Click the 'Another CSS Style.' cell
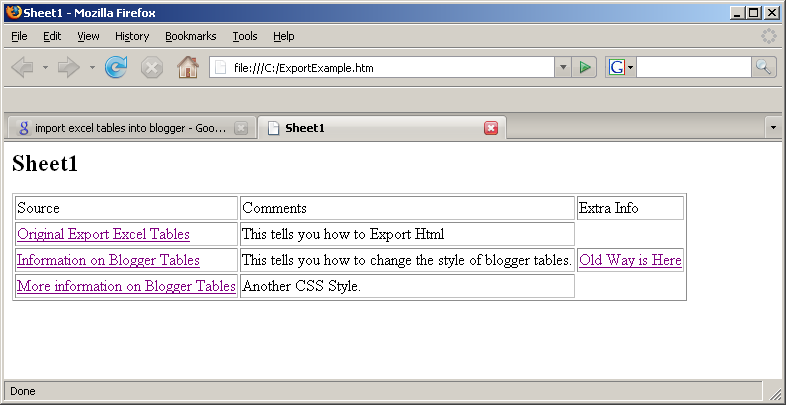 407,286
